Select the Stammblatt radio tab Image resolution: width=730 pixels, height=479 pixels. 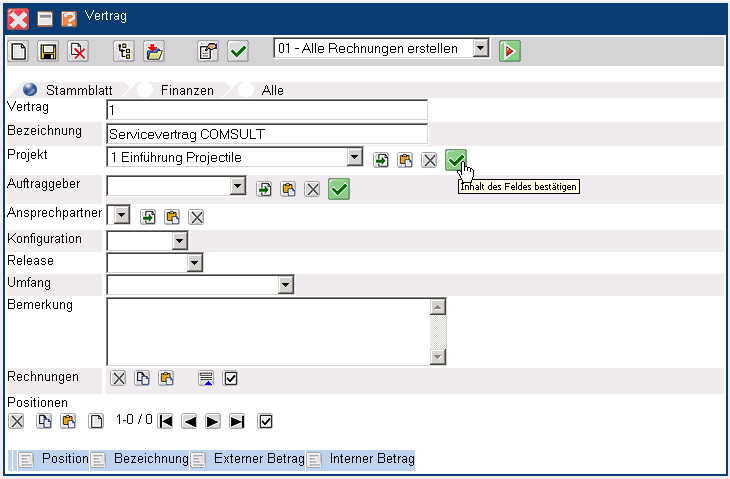coord(30,89)
